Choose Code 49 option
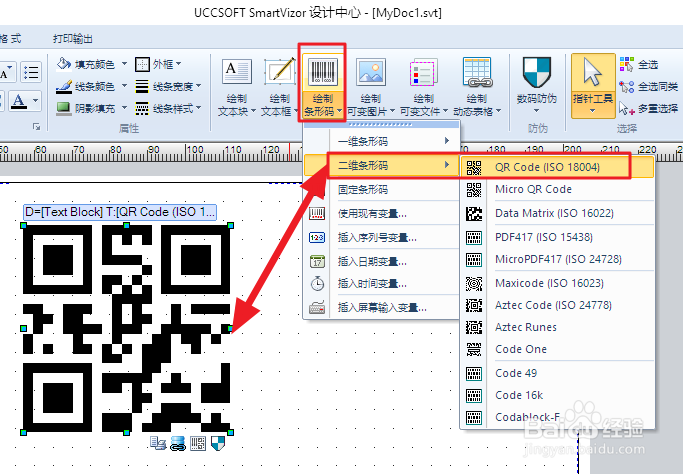This screenshot has width=683, height=474. [x=558, y=373]
